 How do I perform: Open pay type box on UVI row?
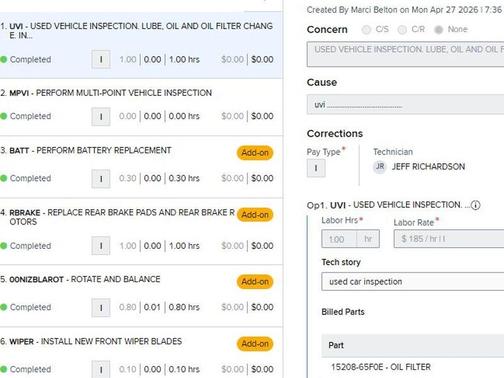101,59
